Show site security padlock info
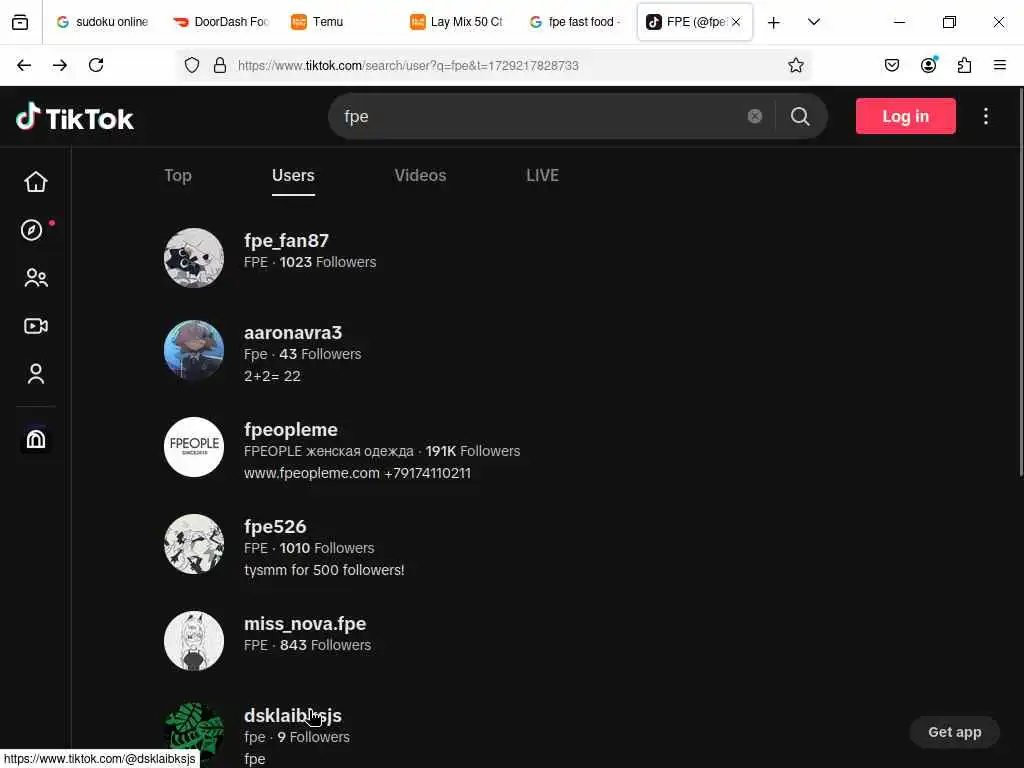This screenshot has height=768, width=1024. tap(220, 65)
